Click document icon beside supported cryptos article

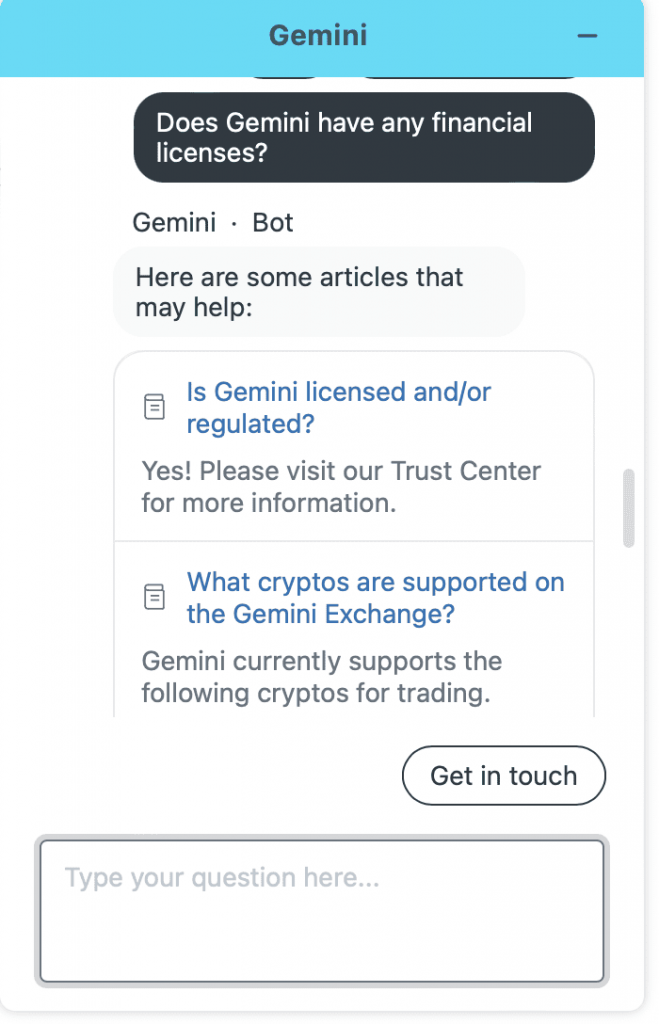[154, 596]
